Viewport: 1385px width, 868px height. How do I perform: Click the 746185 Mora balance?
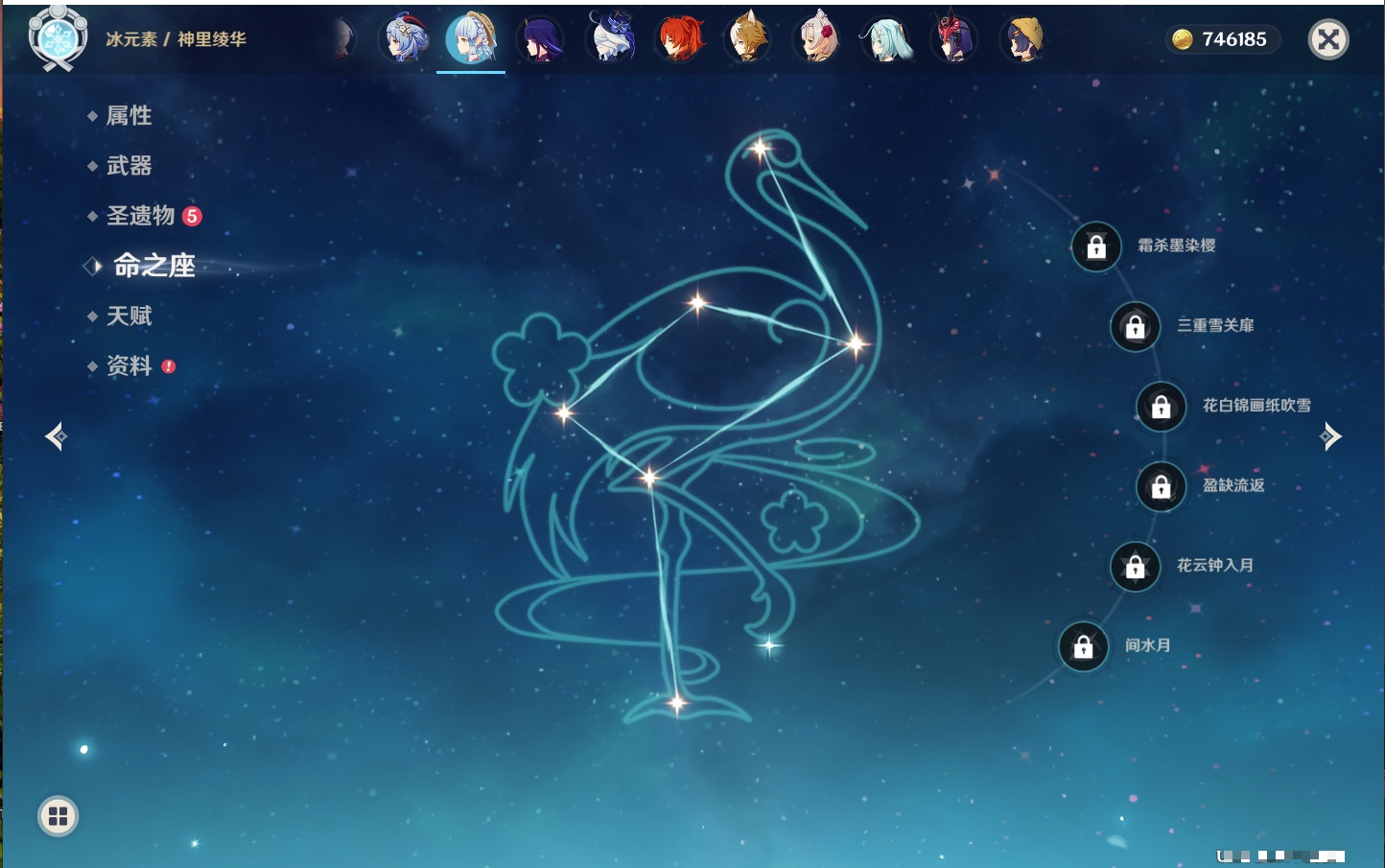pos(1234,39)
